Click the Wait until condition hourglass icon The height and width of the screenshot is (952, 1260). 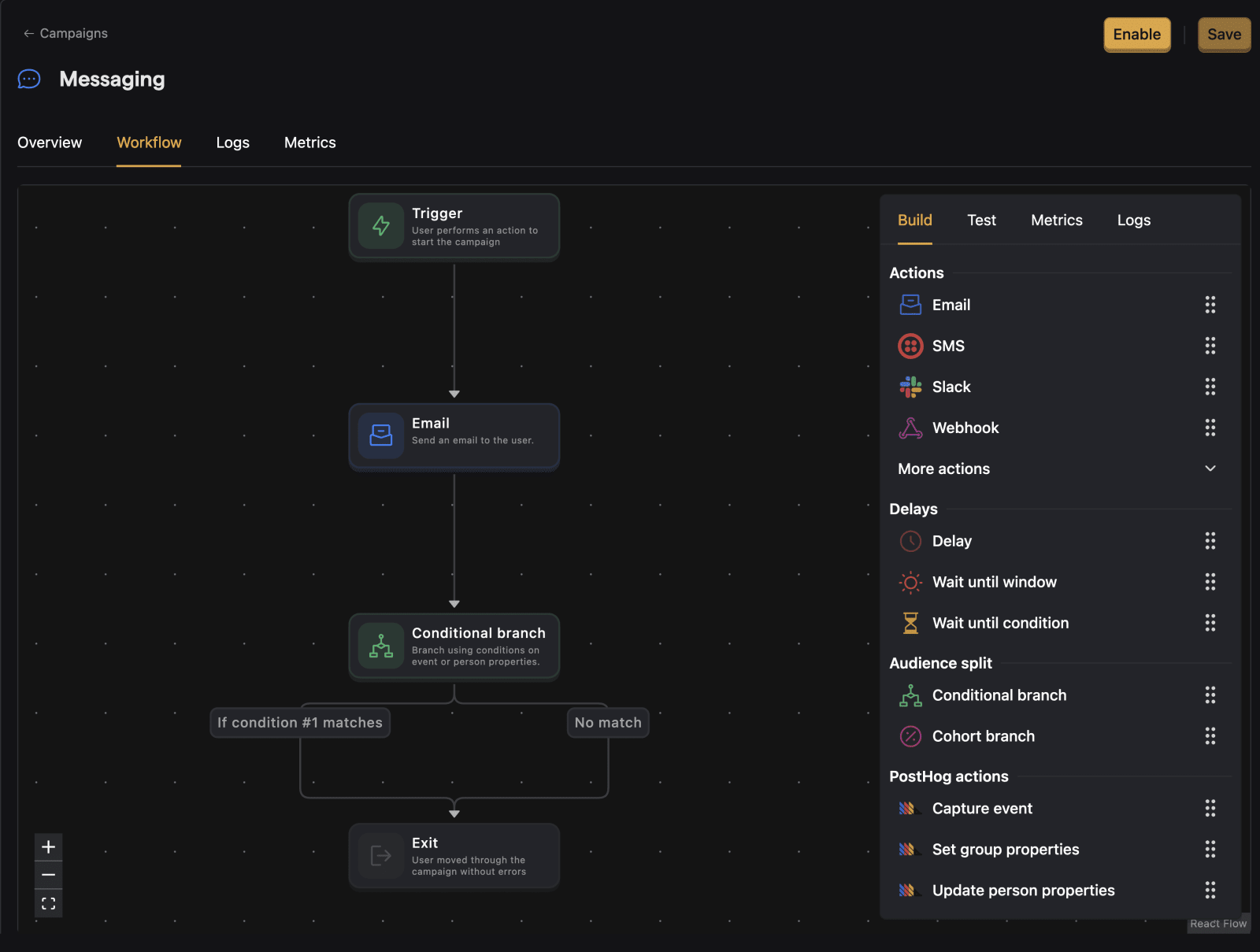(x=910, y=623)
